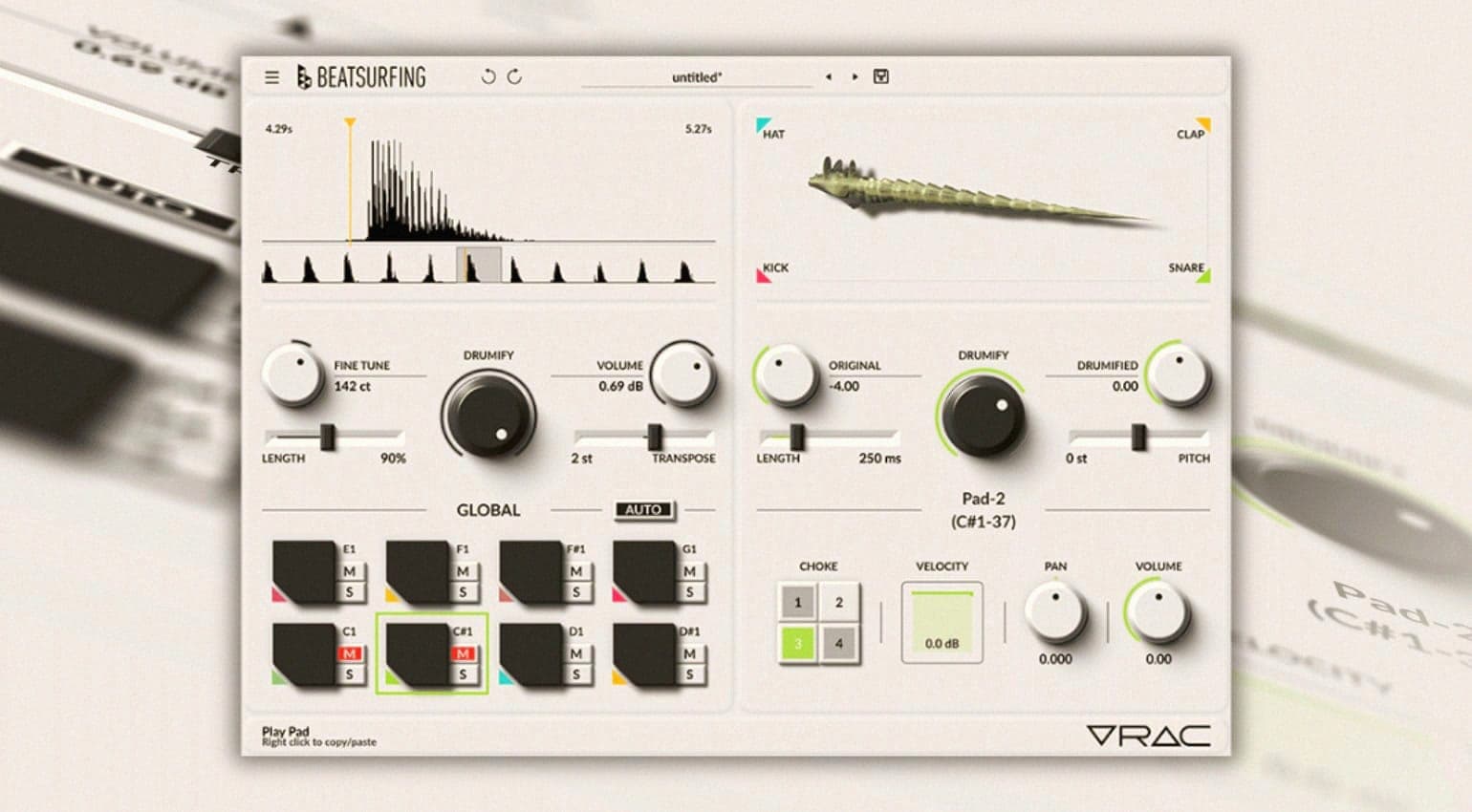Click the 142 ct fine tune value
The height and width of the screenshot is (812, 1472).
352,386
